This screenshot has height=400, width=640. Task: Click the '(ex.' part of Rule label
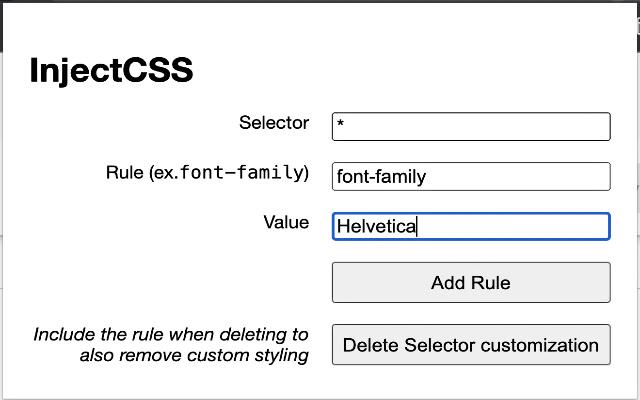[163, 173]
